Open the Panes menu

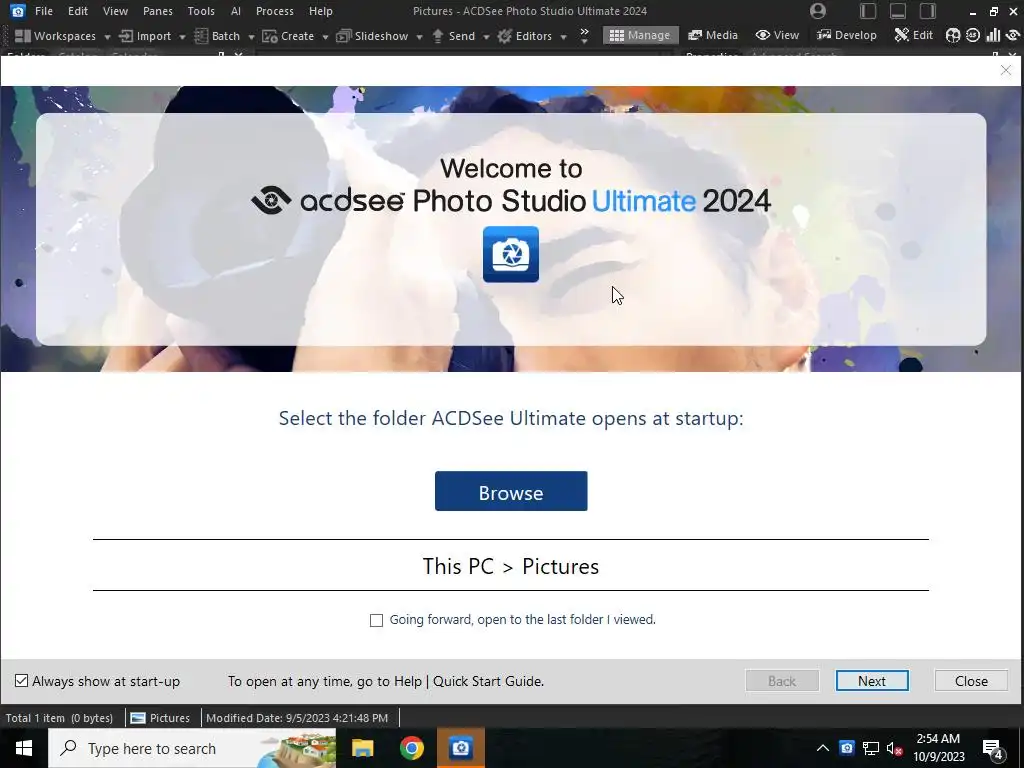158,11
